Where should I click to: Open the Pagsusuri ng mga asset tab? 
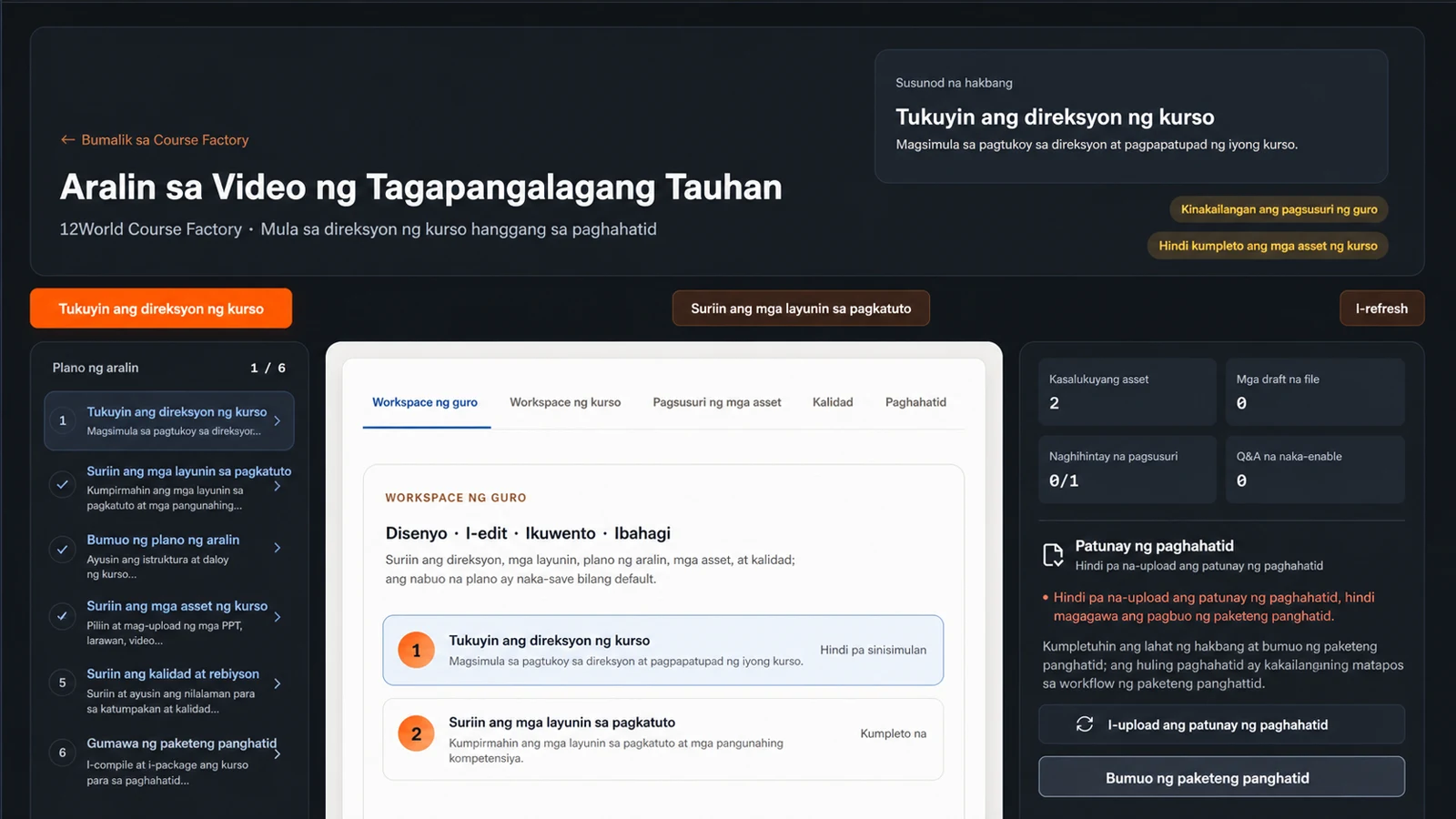click(x=717, y=402)
